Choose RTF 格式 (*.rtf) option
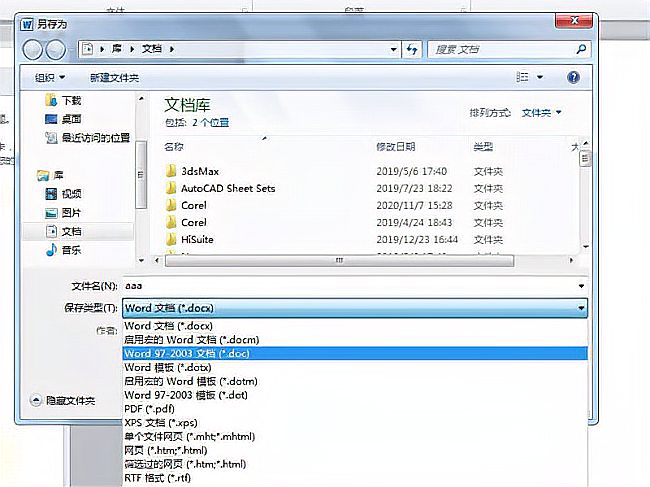Image resolution: width=650 pixels, height=487 pixels. (355, 478)
